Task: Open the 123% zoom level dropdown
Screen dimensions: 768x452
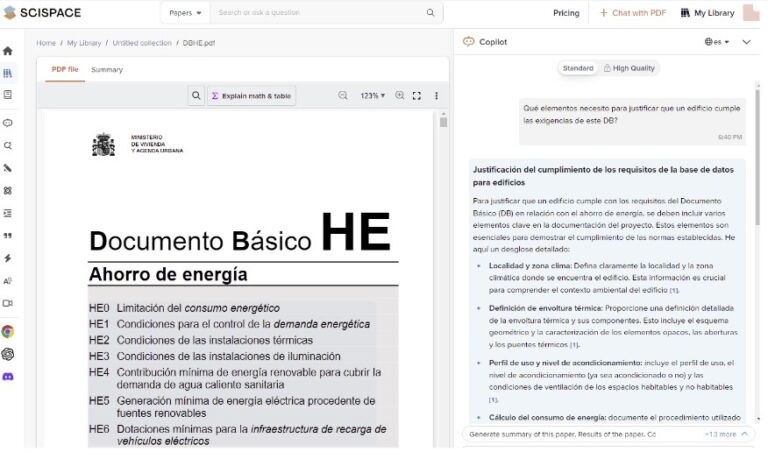Action: (373, 95)
